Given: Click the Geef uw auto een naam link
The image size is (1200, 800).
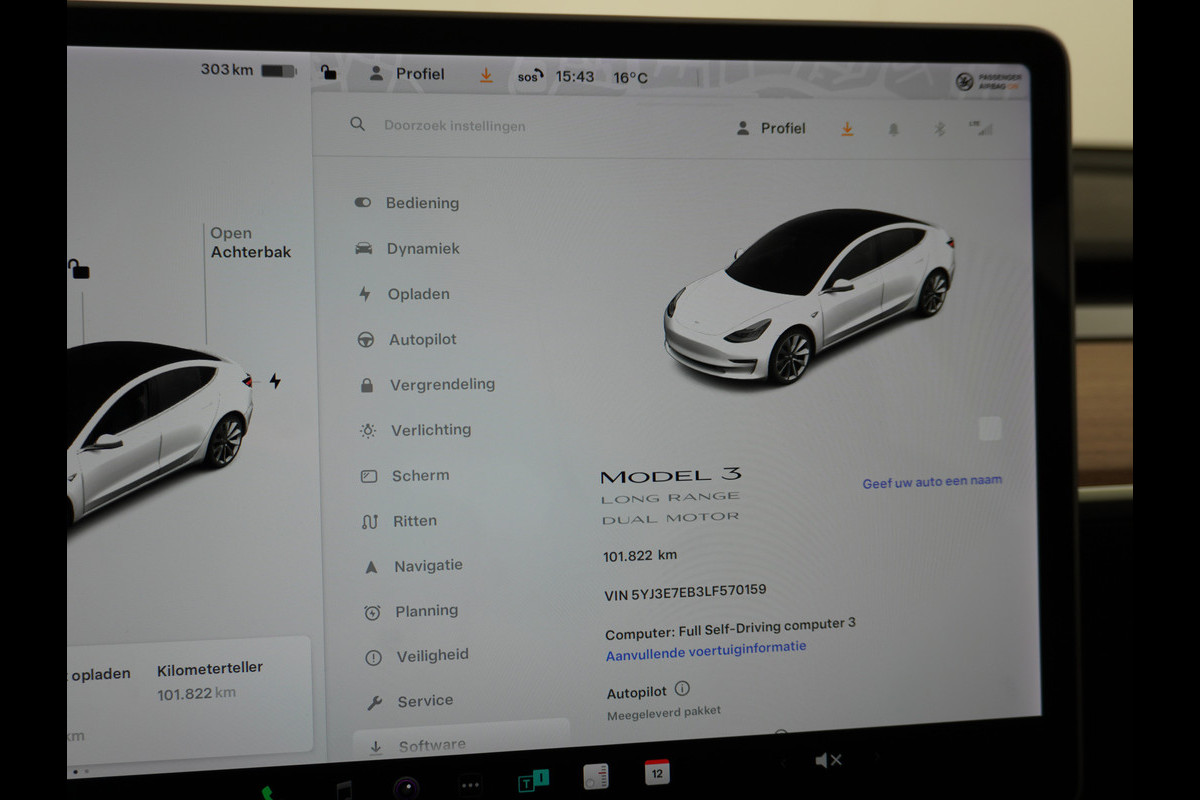Looking at the screenshot, I should 932,481.
